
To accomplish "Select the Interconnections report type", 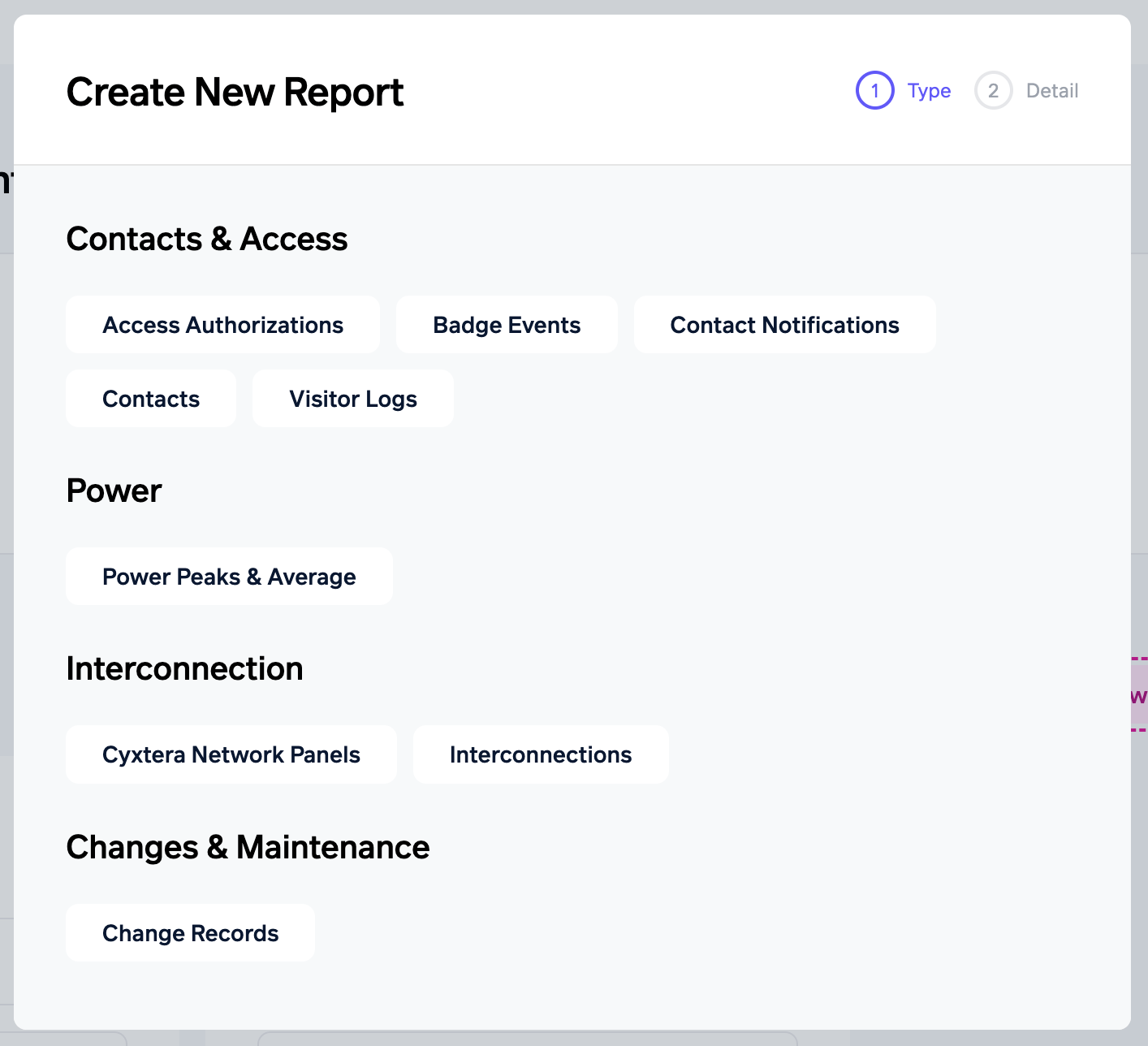I will coord(541,754).
